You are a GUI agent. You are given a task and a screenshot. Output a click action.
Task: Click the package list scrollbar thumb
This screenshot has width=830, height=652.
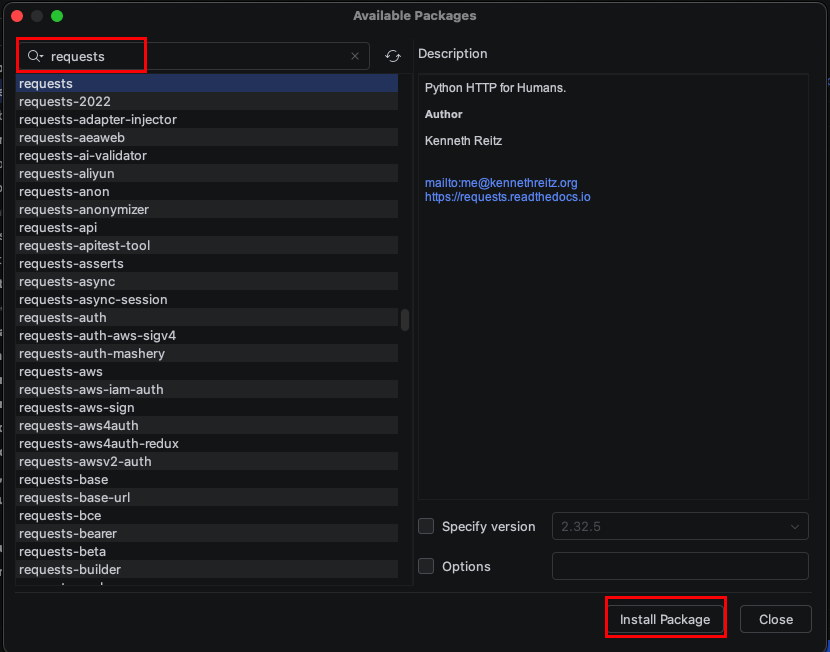click(405, 320)
